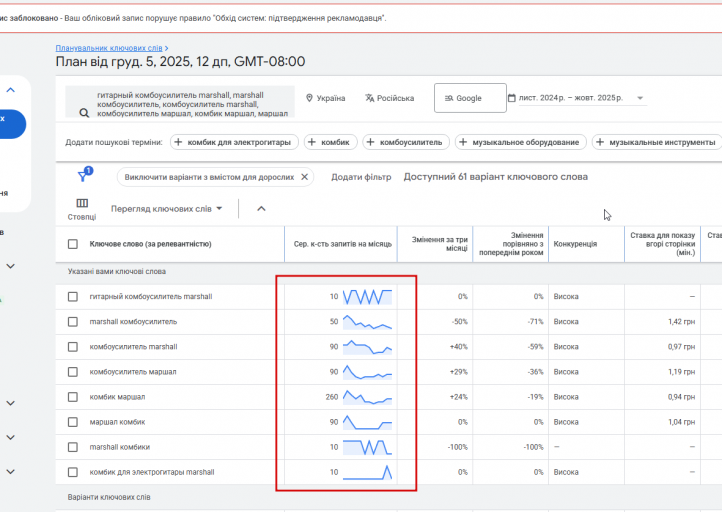Sort by Змінення порівняно з попереднім роком
The width and height of the screenshot is (722, 512).
tap(511, 244)
